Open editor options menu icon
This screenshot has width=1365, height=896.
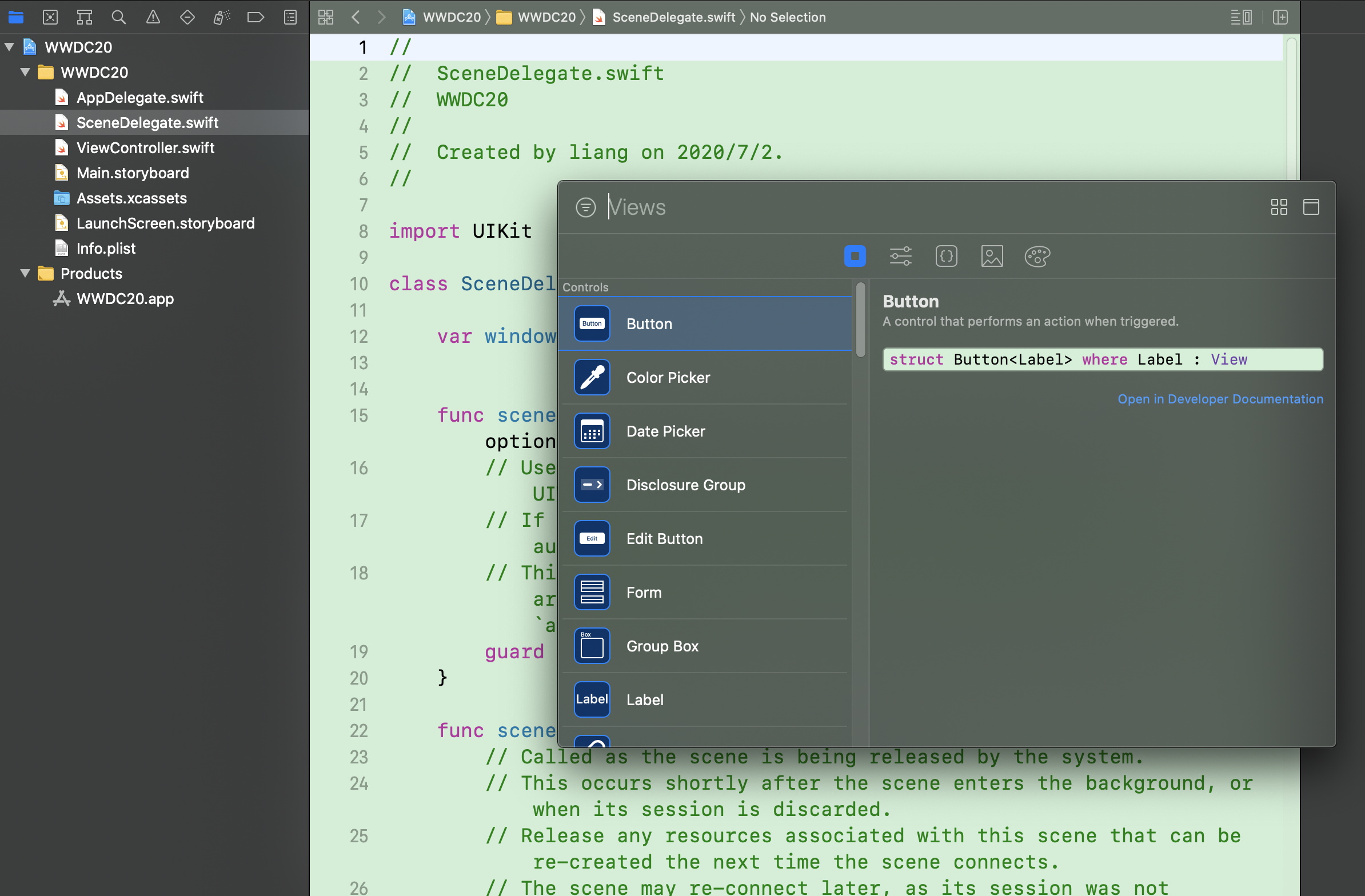(1241, 17)
